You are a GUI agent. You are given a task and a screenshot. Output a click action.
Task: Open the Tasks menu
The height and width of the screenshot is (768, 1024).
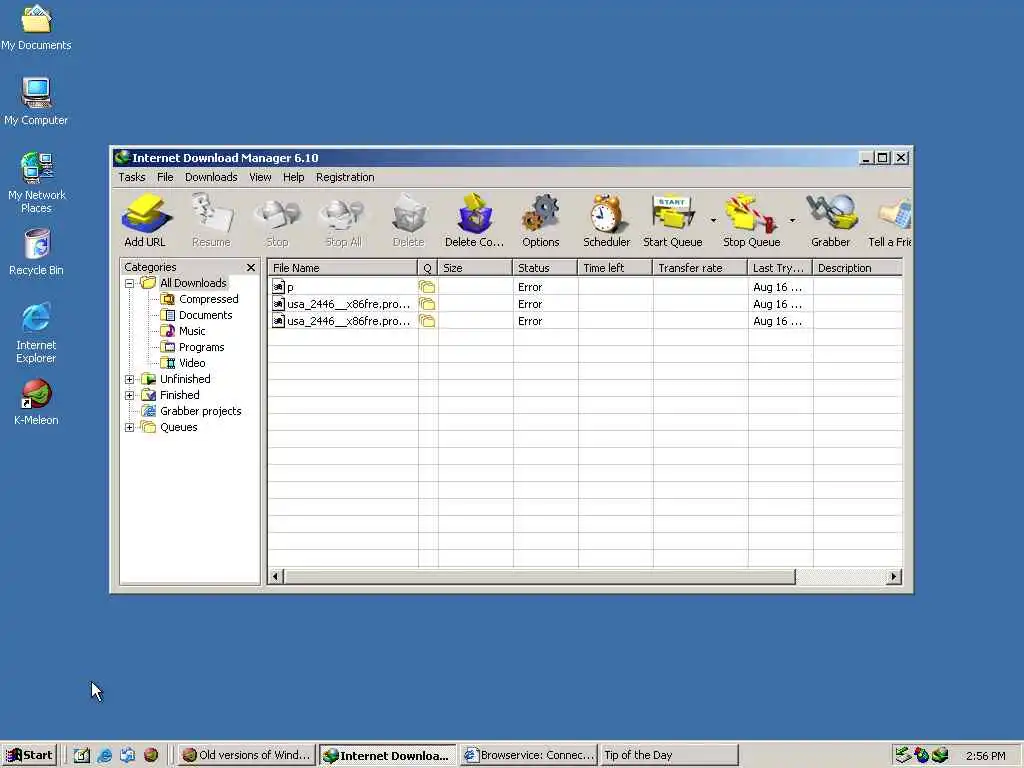[132, 177]
